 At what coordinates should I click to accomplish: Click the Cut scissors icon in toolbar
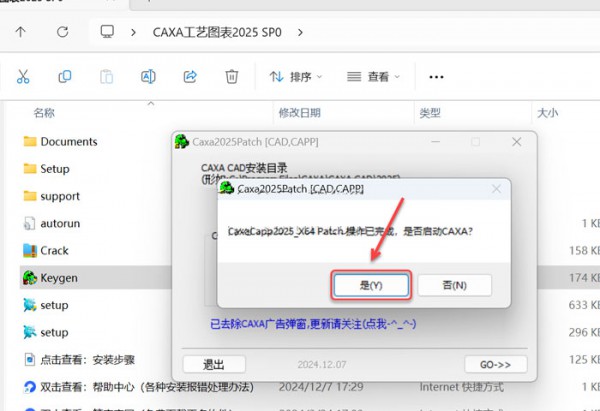tap(23, 77)
